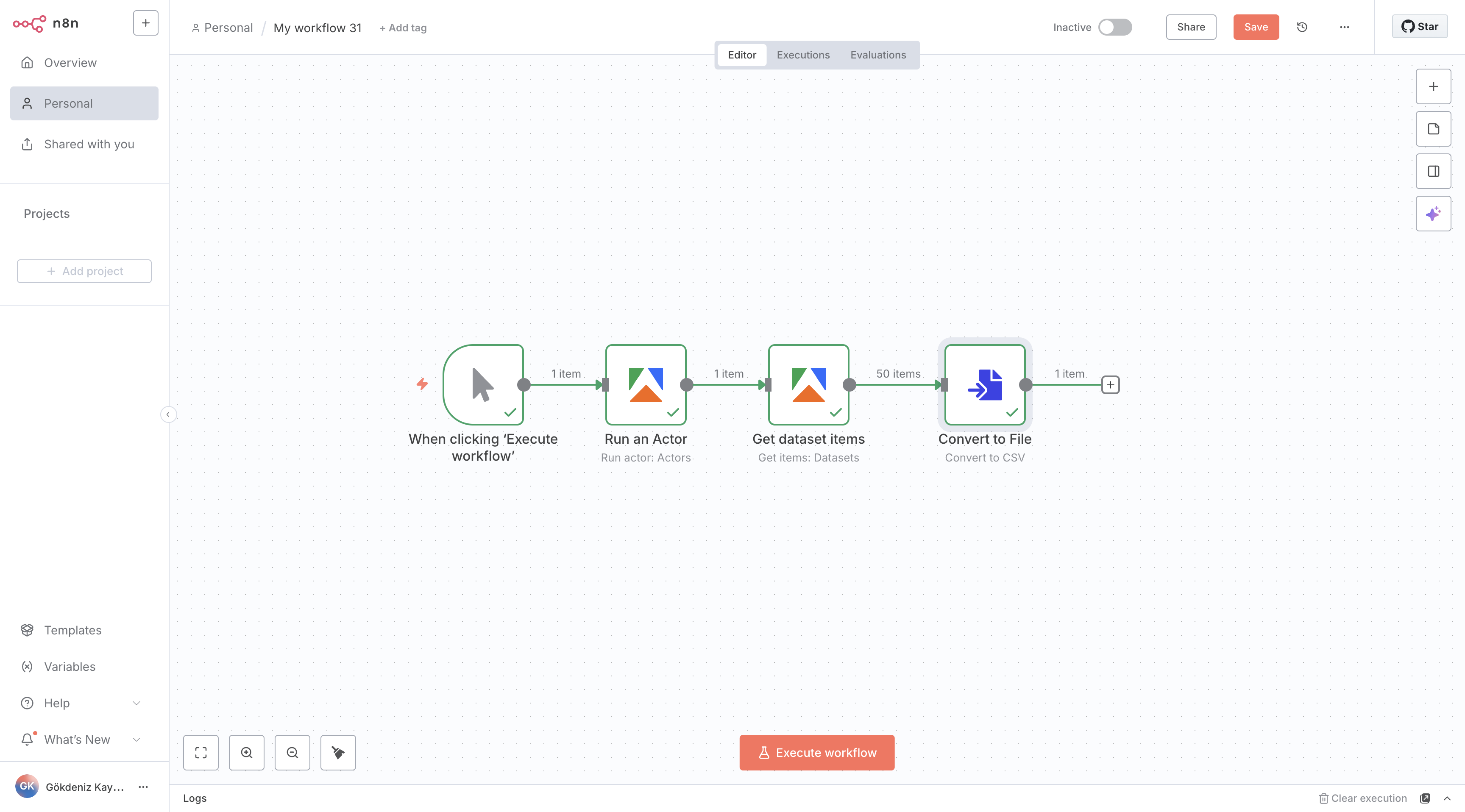
Task: Toggle the workflow from Inactive to Active
Action: 1114,27
